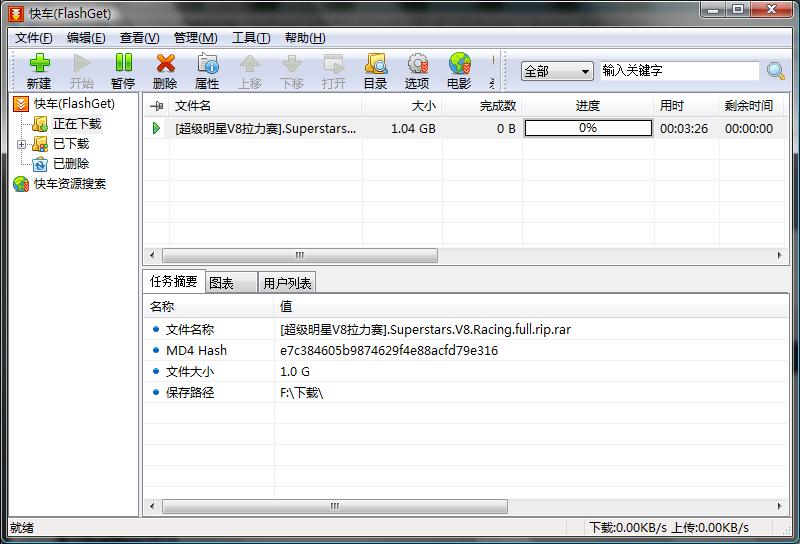
Task: Click the F:\下载\ save path value
Action: point(302,392)
